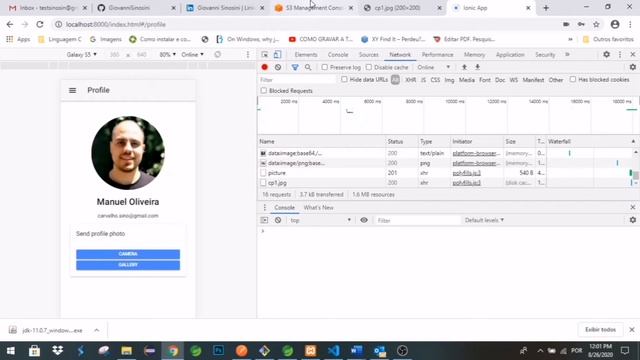640x360 pixels.
Task: Import HAR file upload arrow
Action: tap(464, 67)
